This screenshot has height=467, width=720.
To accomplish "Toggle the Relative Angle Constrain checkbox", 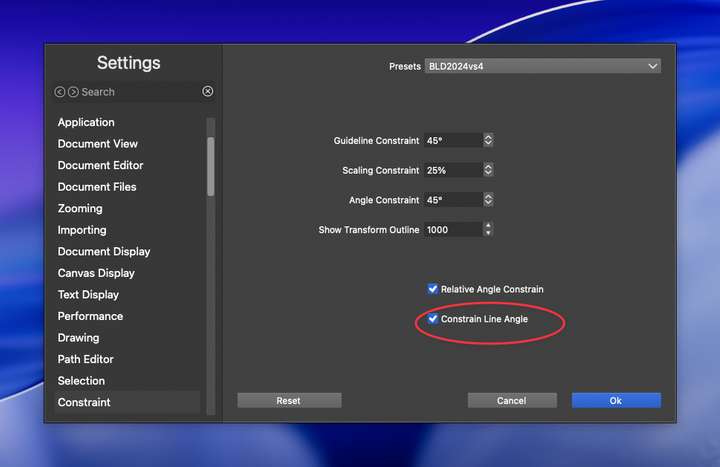I will 433,289.
